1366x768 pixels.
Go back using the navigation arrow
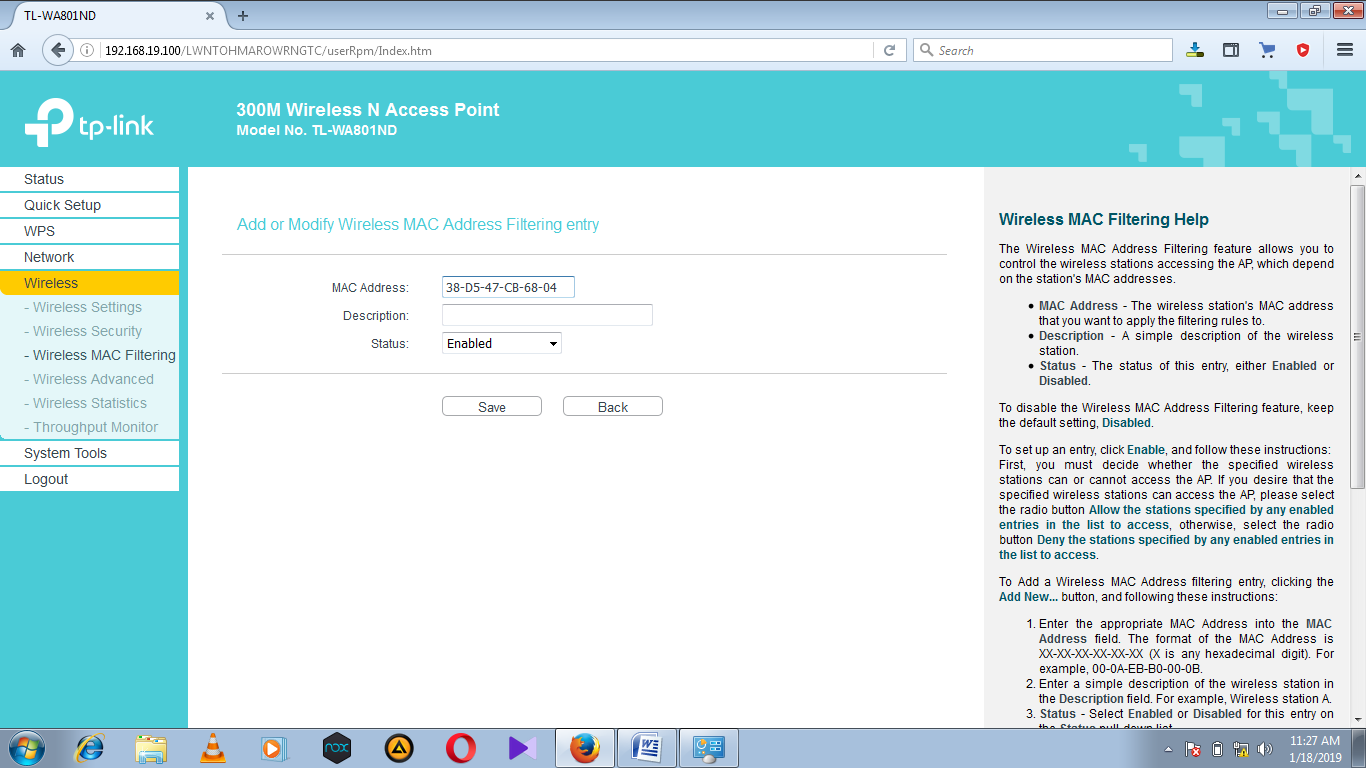click(x=57, y=49)
